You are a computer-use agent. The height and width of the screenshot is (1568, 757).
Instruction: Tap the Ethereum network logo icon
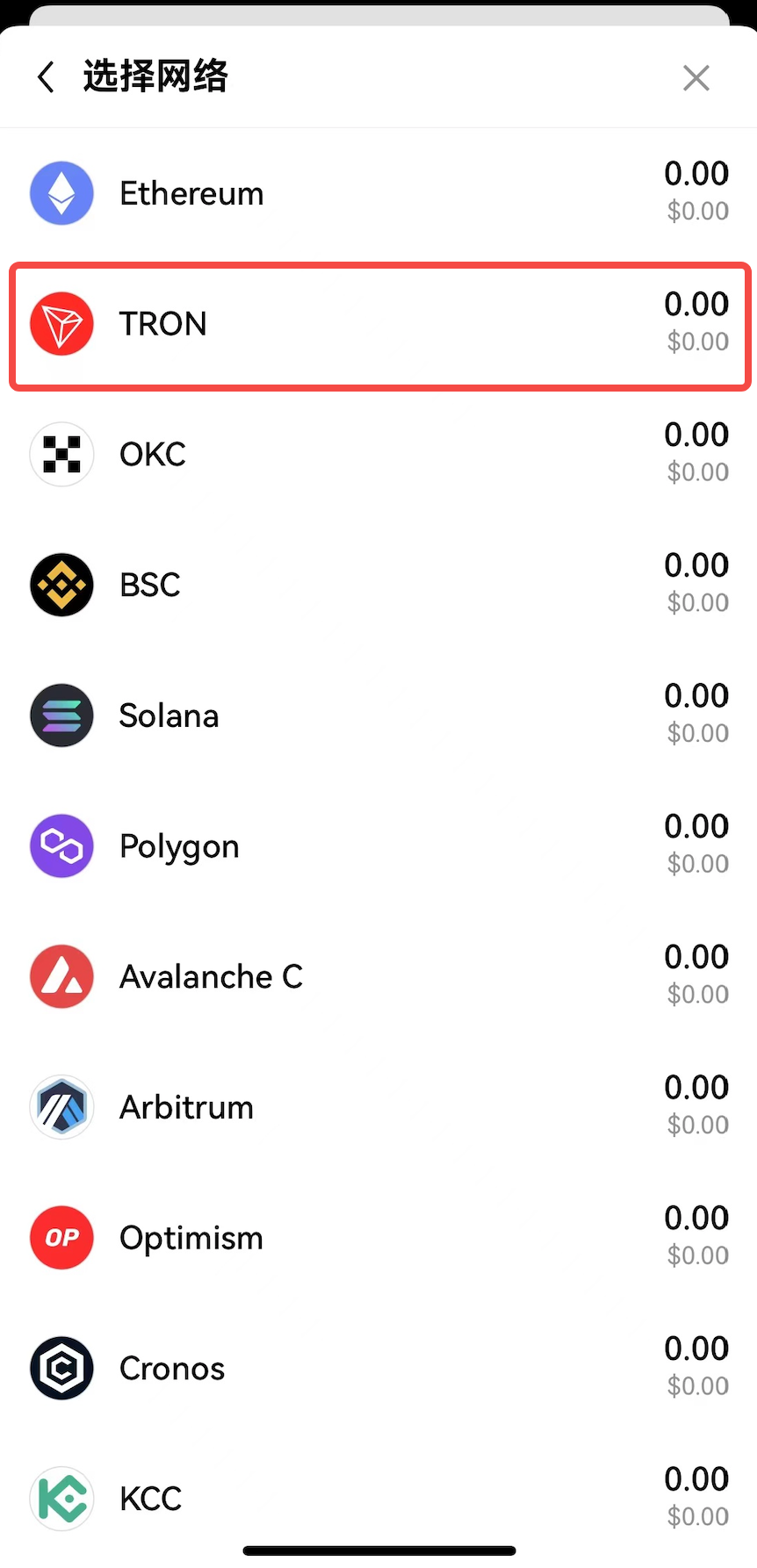coord(61,193)
